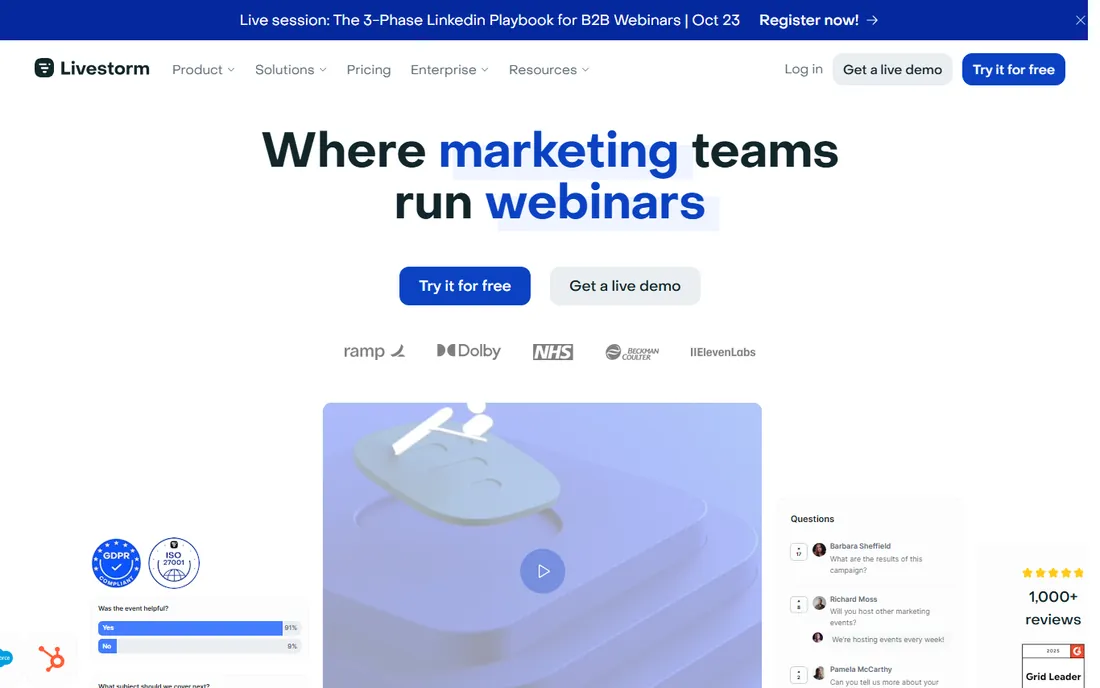Upvote Barbara Sheffield's question

[x=798, y=552]
